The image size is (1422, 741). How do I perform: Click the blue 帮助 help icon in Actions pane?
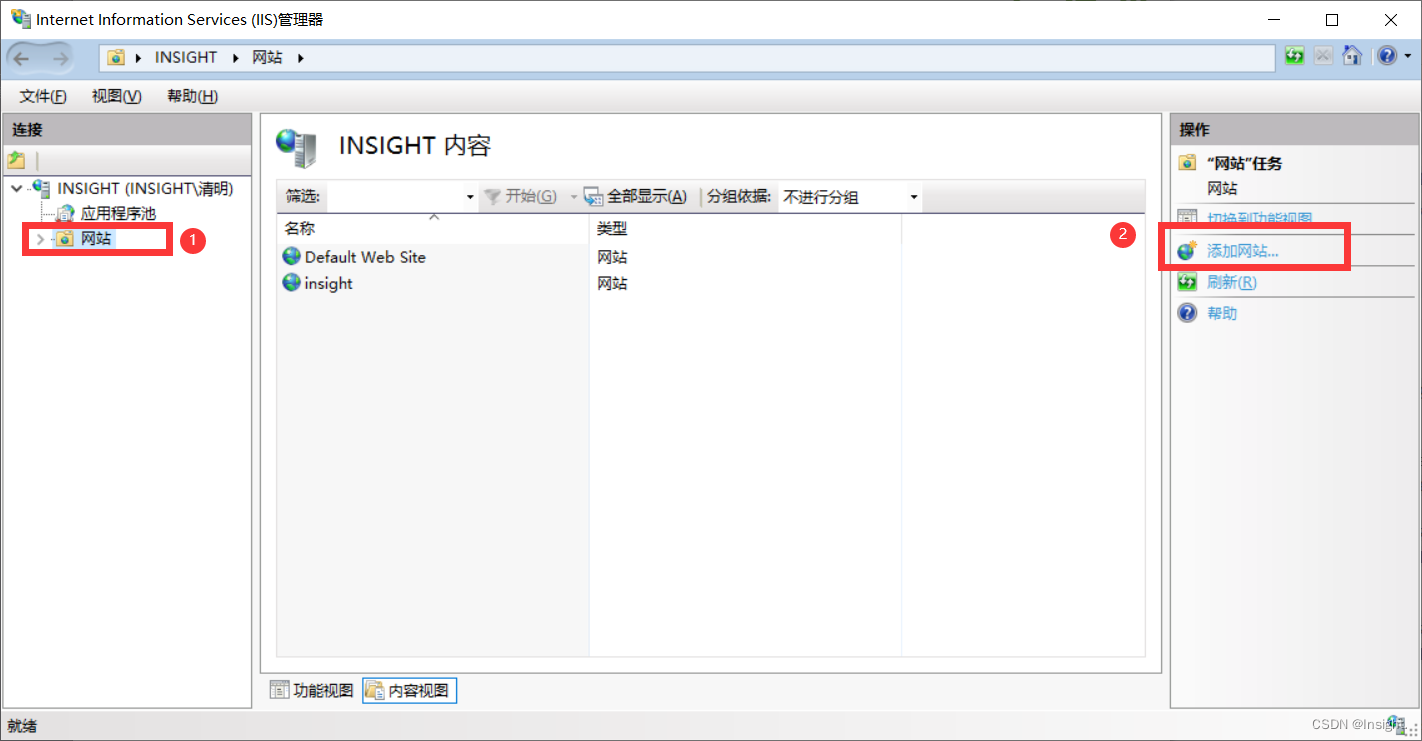click(1187, 313)
